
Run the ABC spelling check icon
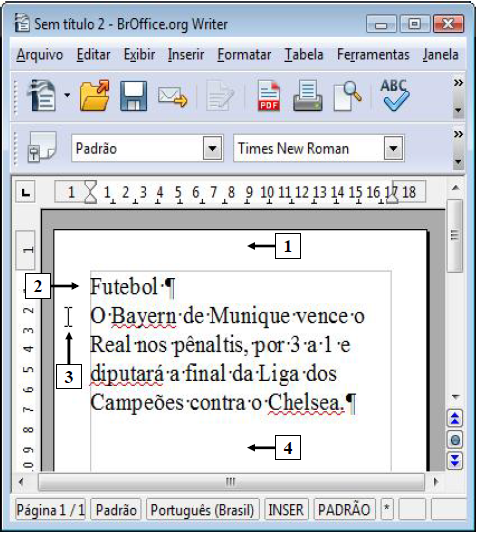pos(394,95)
